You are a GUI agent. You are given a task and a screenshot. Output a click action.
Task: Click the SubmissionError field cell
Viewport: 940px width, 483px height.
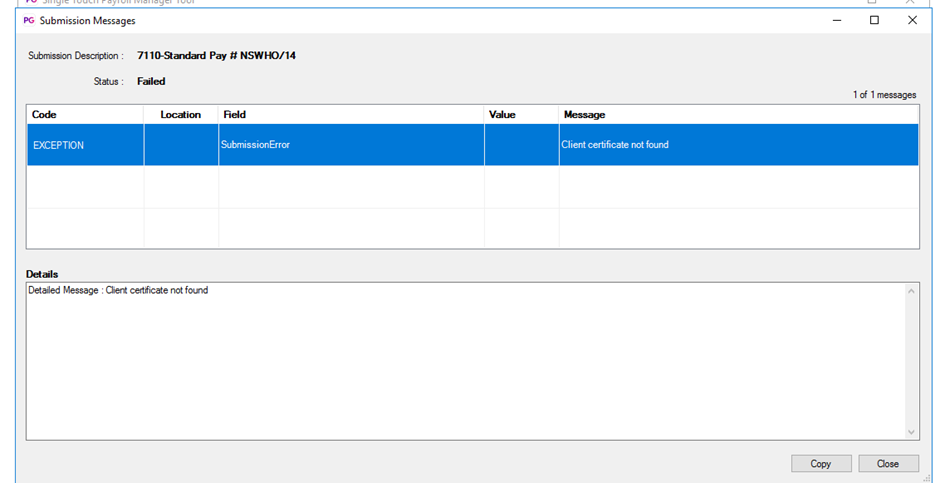coord(351,145)
